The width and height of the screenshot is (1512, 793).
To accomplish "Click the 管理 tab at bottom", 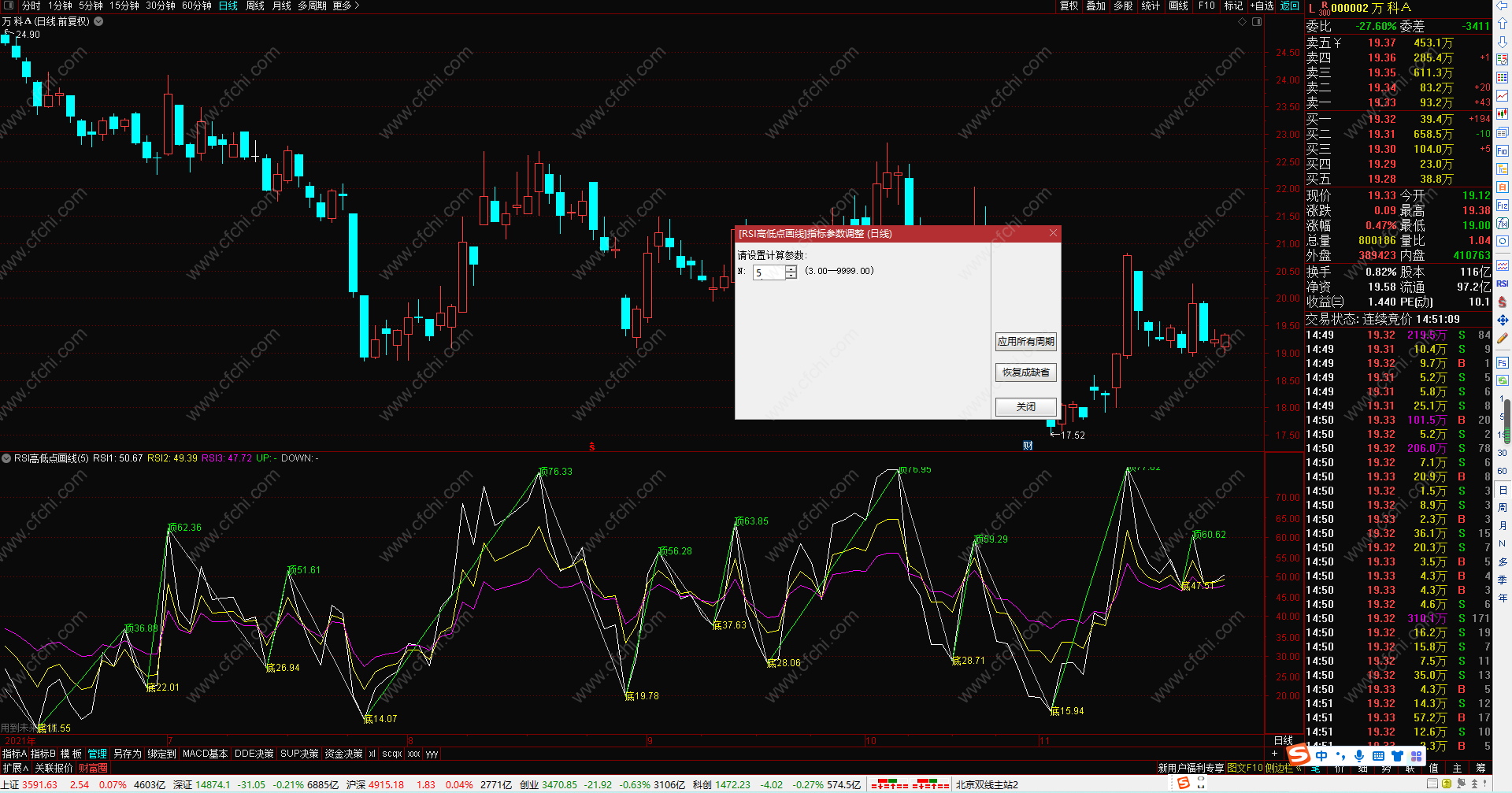I will 98,754.
